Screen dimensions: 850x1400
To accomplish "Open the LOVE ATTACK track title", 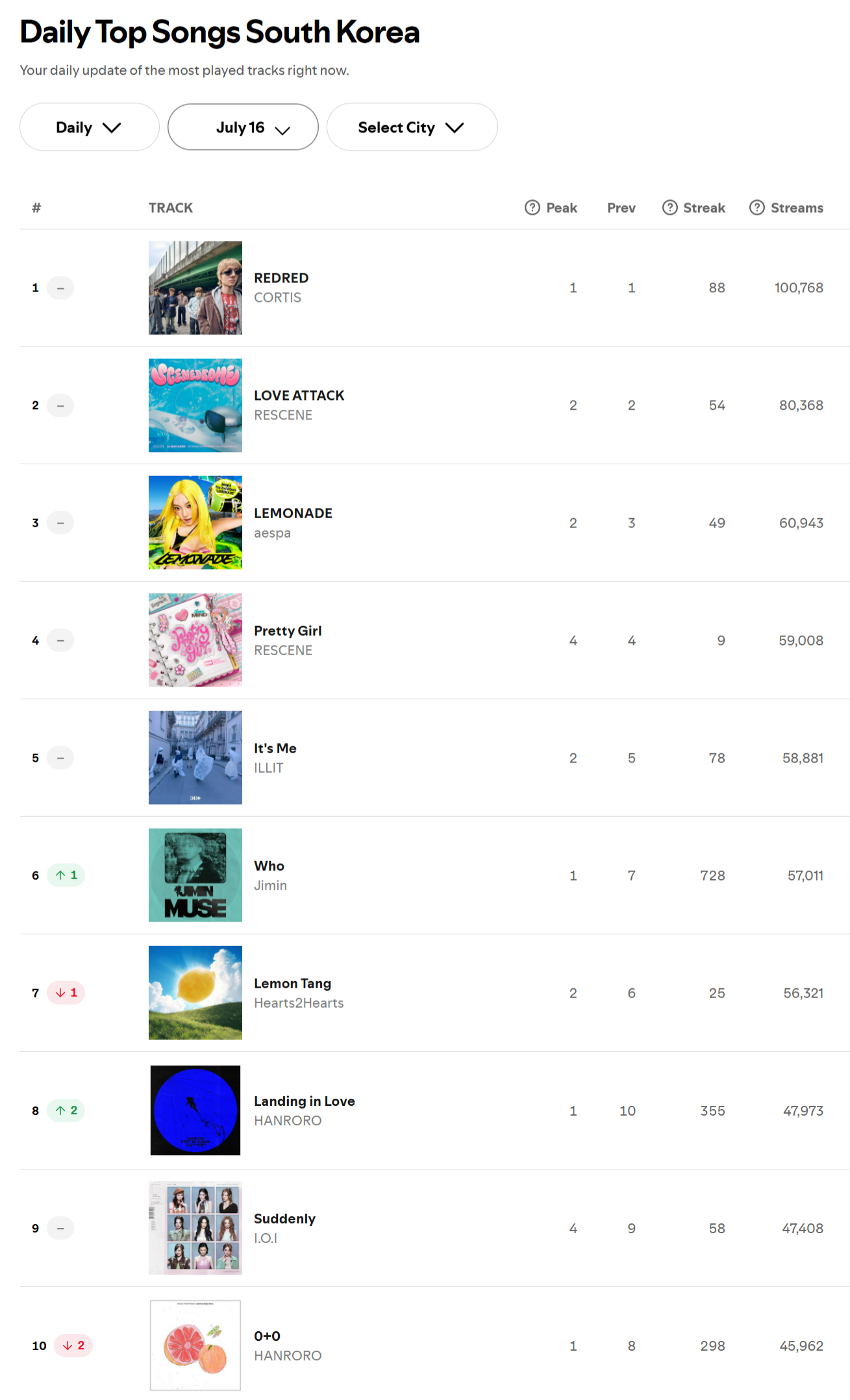I will (x=299, y=395).
